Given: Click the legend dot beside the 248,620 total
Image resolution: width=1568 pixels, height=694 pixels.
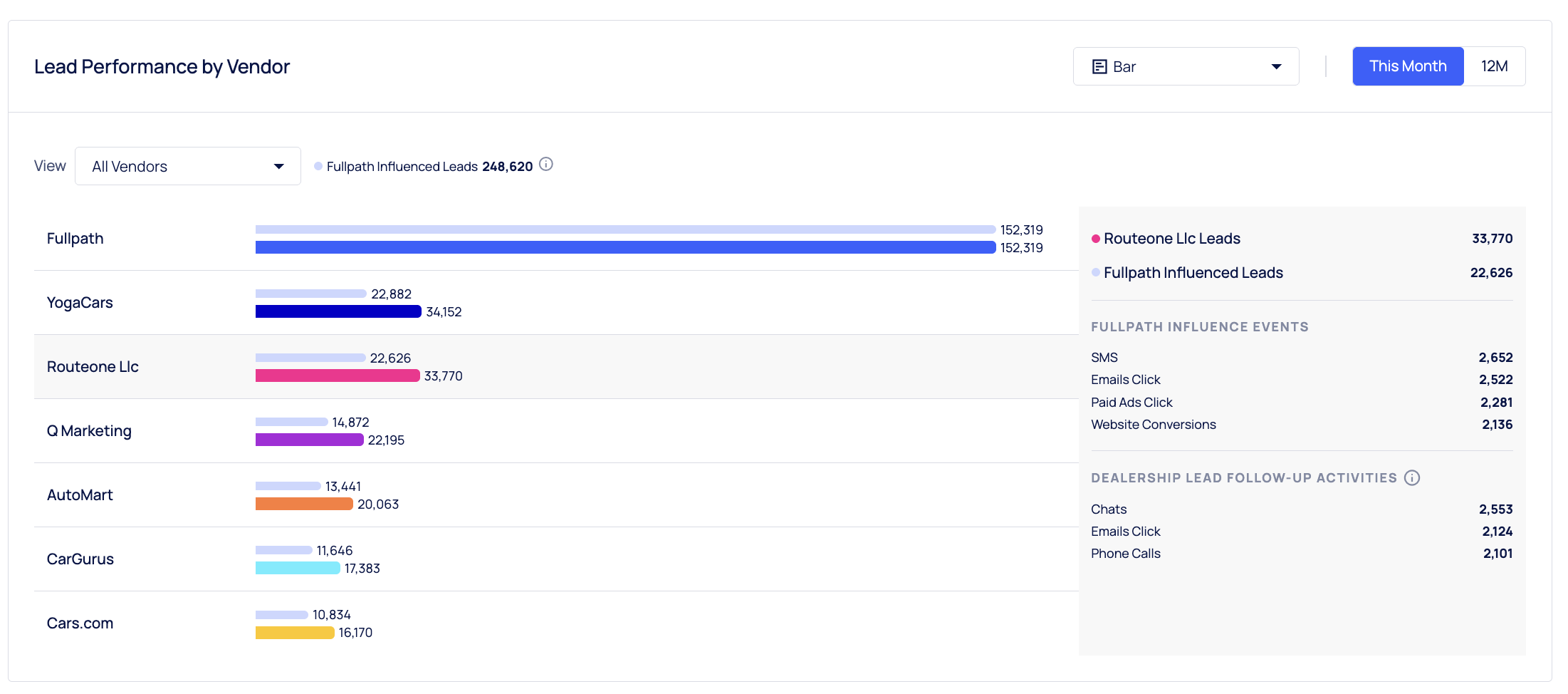Looking at the screenshot, I should pyautogui.click(x=318, y=165).
